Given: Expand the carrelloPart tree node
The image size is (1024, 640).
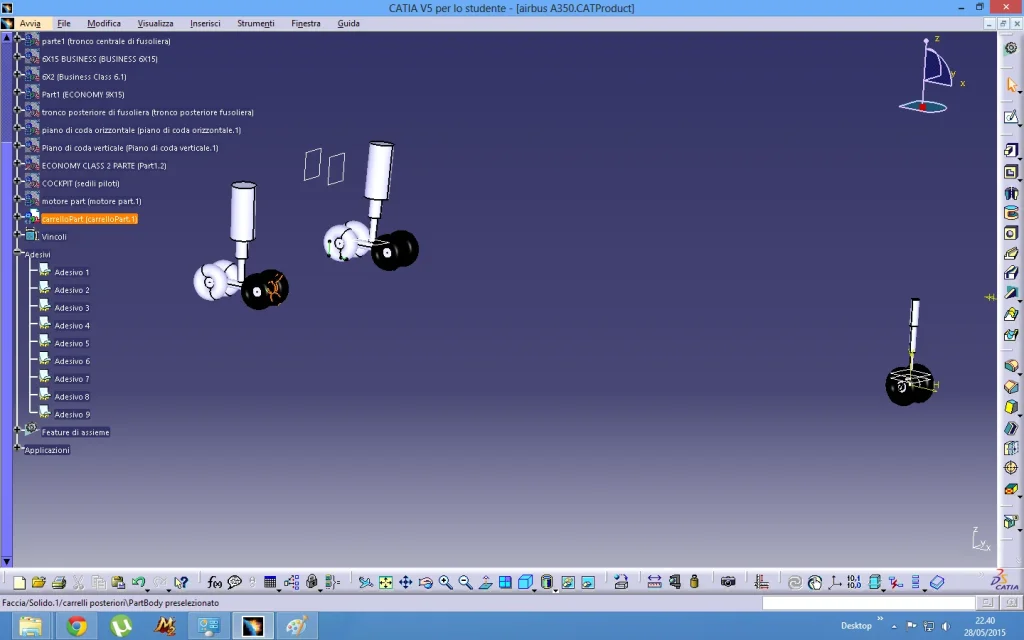Looking at the screenshot, I should 18,216.
